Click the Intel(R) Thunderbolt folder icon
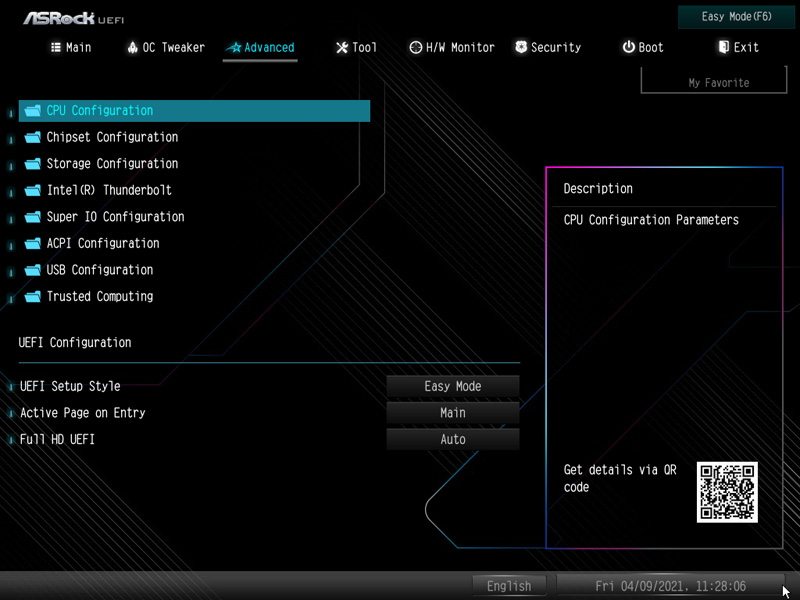Screen dimensions: 800x600 (33, 190)
